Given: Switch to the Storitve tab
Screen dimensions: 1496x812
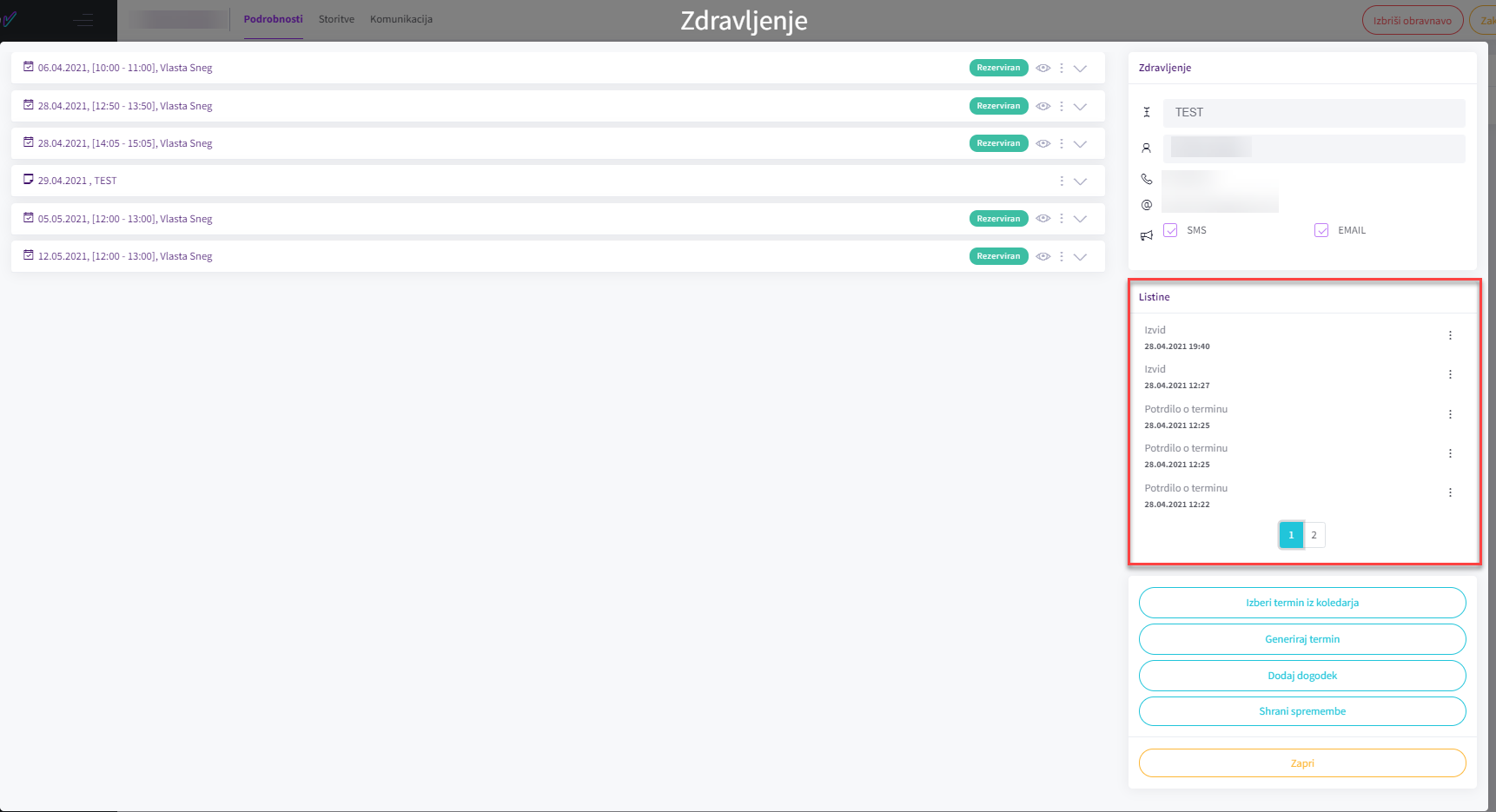Looking at the screenshot, I should (336, 19).
